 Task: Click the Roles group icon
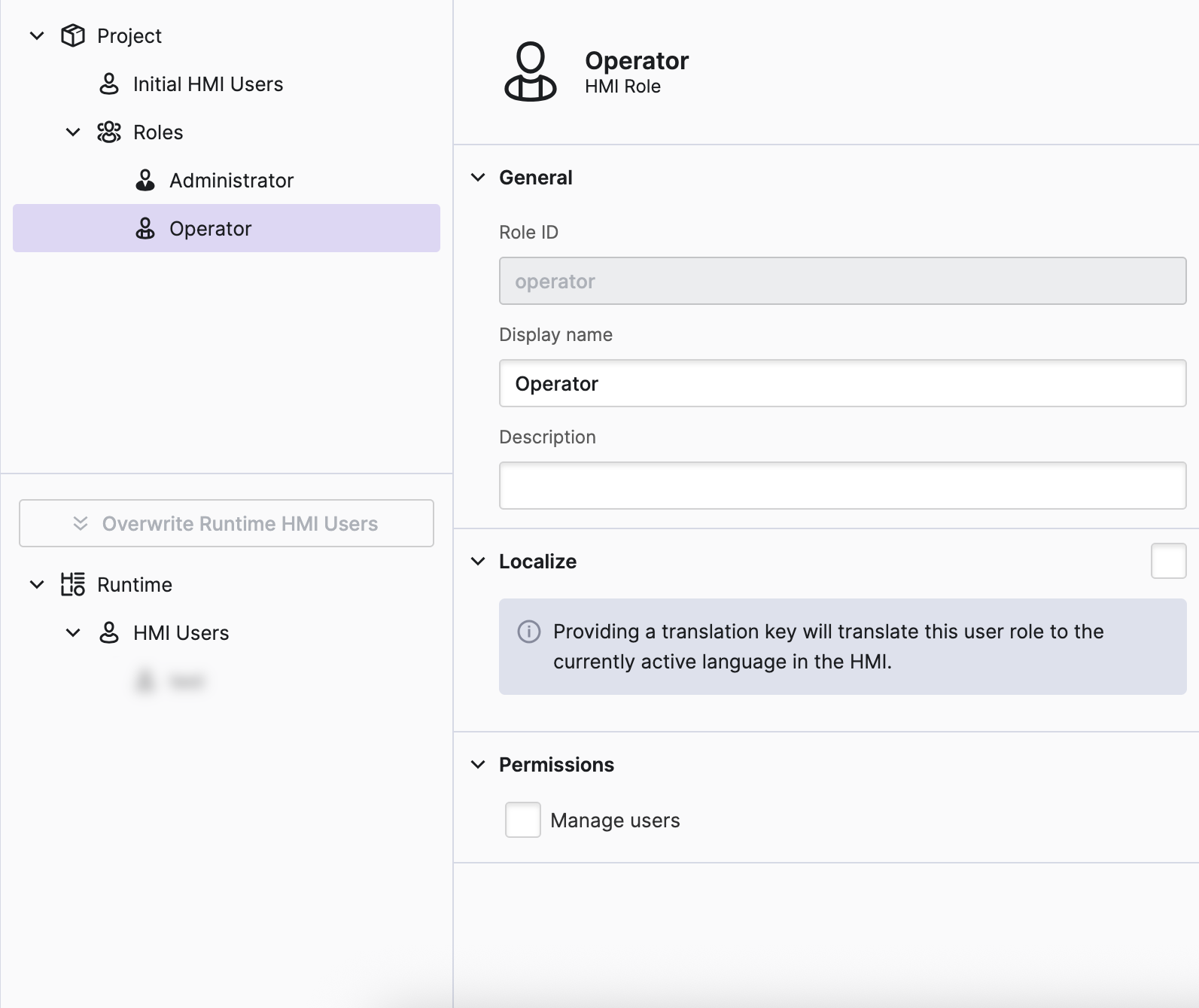point(109,132)
